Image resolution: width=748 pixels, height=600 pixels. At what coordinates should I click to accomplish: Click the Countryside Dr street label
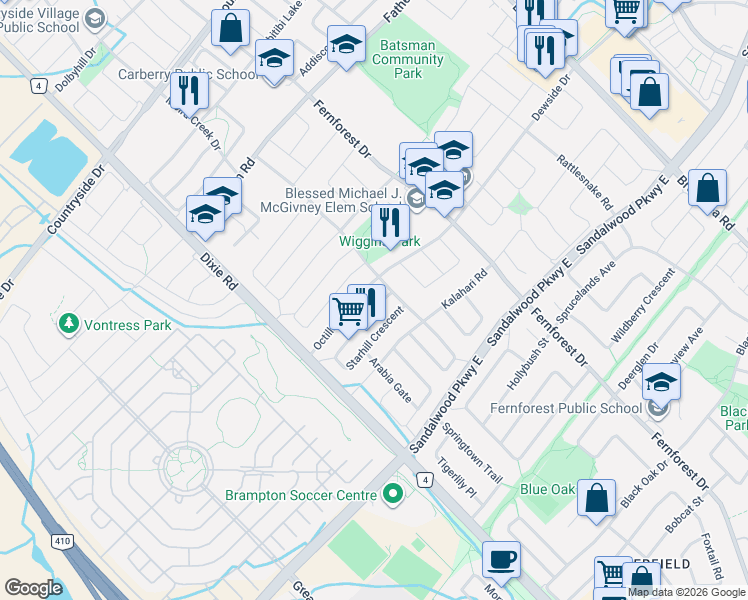click(x=76, y=199)
